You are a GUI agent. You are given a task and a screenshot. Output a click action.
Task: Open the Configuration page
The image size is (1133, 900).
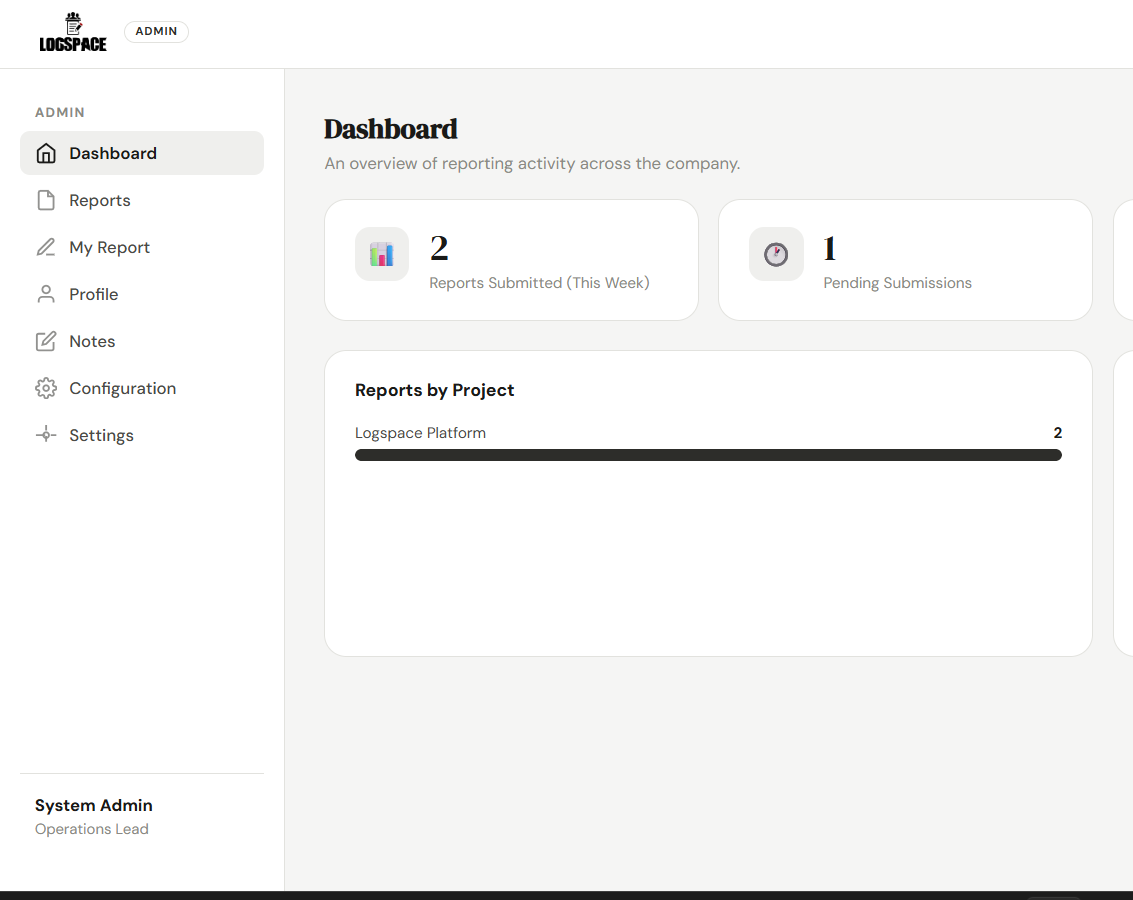click(x=142, y=388)
